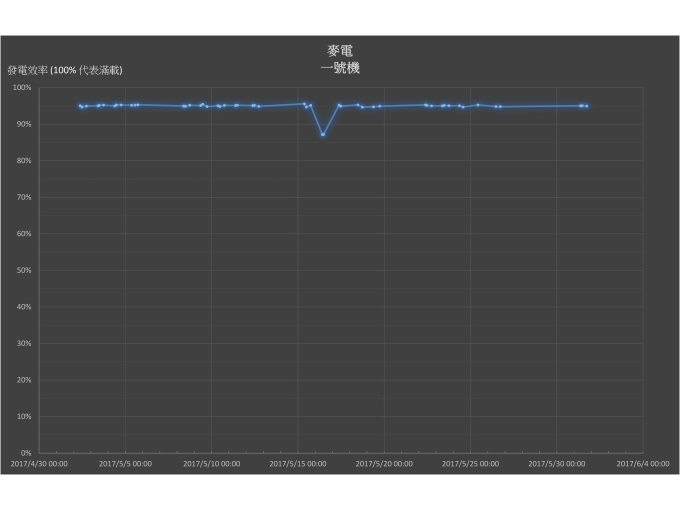Click the chart title 麥電
This screenshot has width=680, height=510.
point(340,50)
